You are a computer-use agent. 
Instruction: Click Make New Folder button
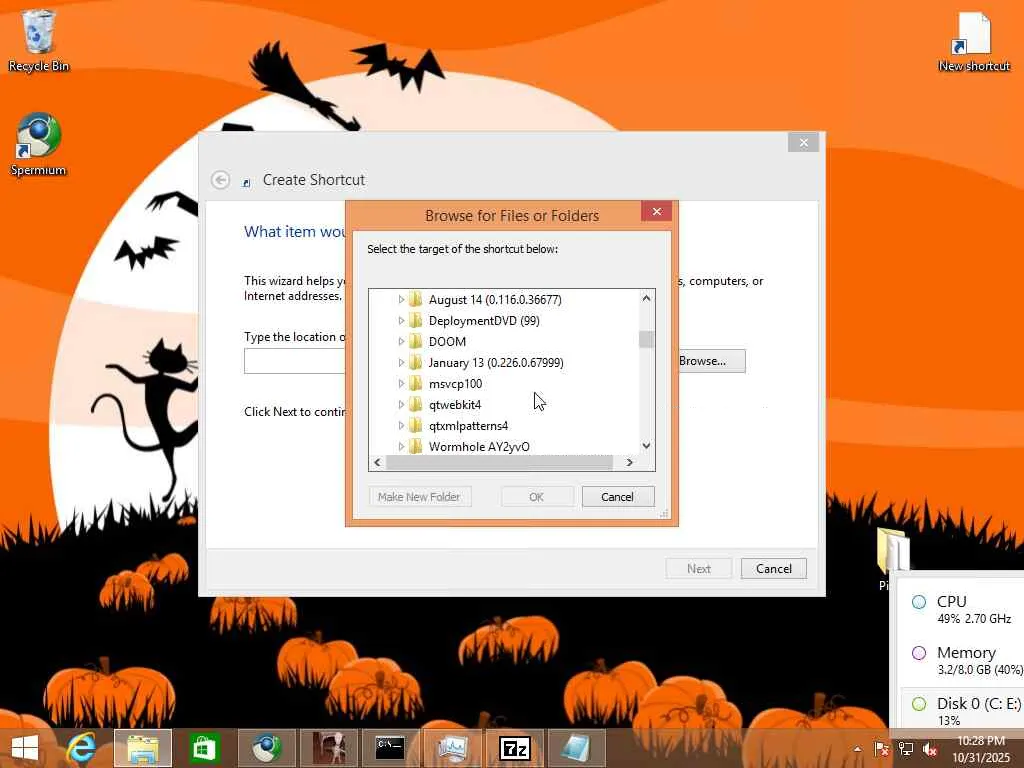pos(419,497)
